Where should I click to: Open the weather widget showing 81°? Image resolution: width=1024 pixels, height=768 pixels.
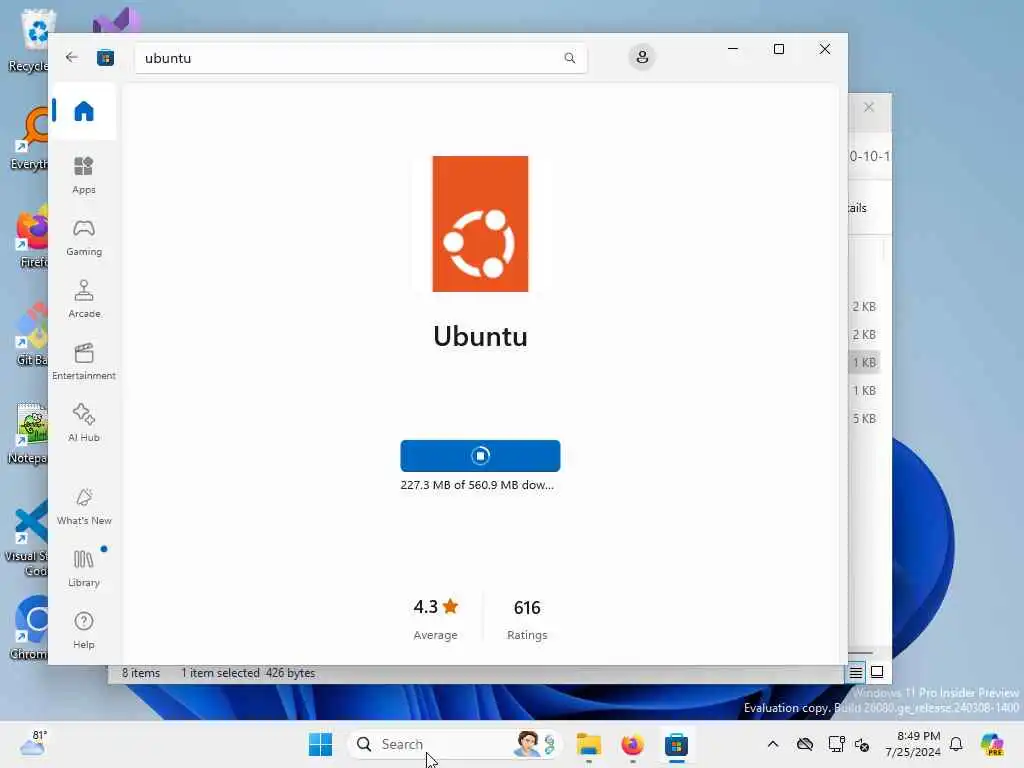[33, 744]
